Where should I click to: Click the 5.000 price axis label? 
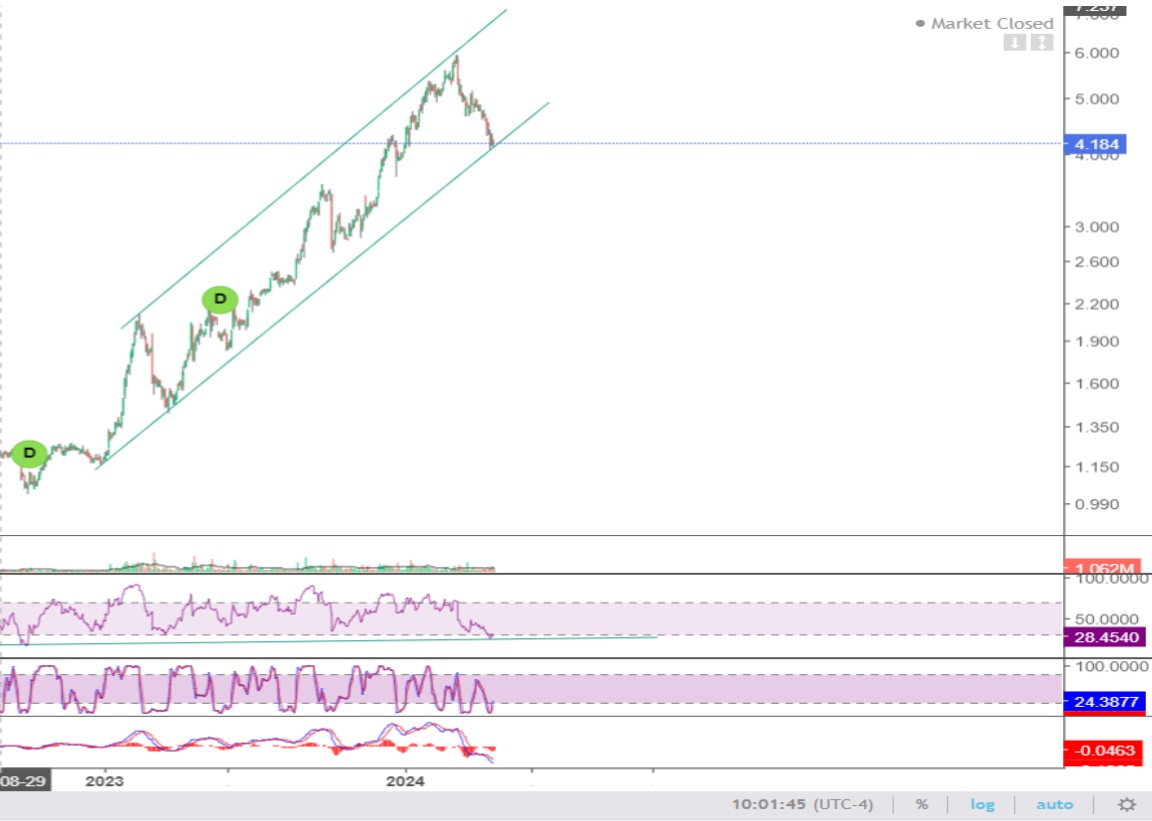(1097, 98)
